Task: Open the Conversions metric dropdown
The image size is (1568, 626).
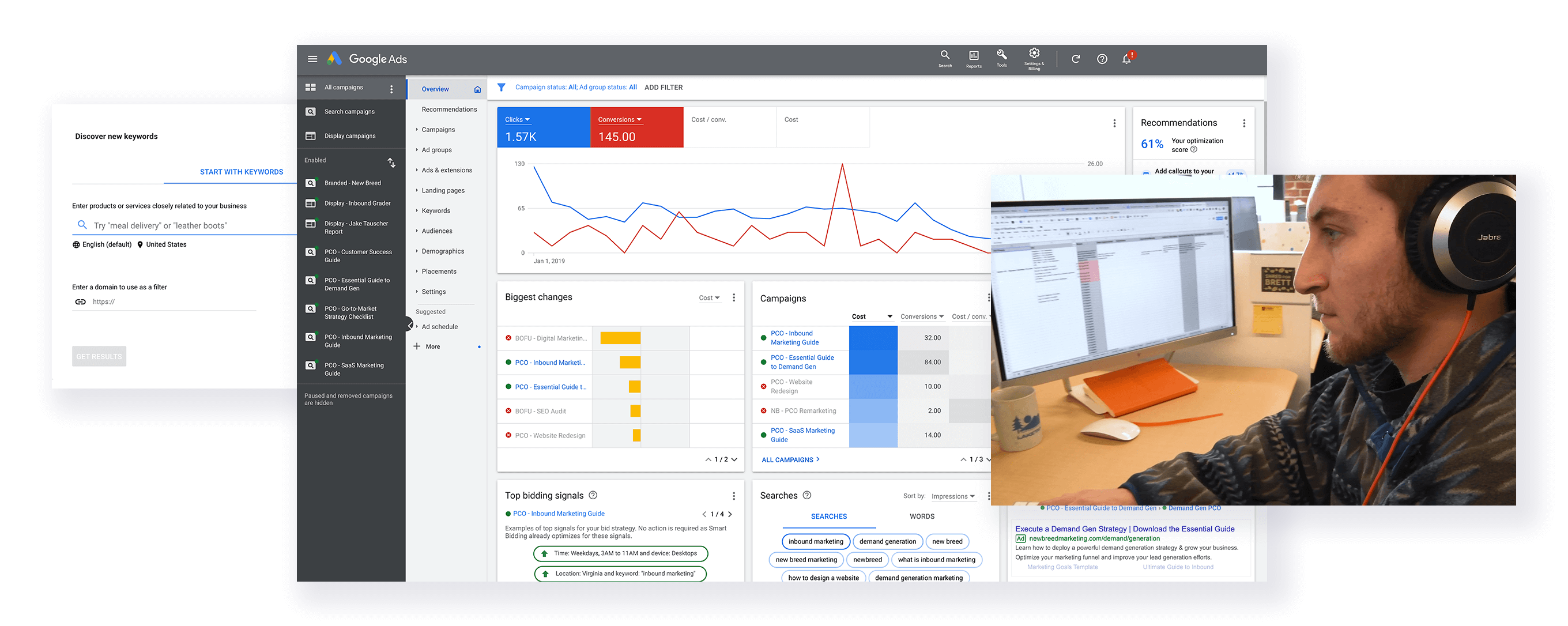Action: coord(620,120)
